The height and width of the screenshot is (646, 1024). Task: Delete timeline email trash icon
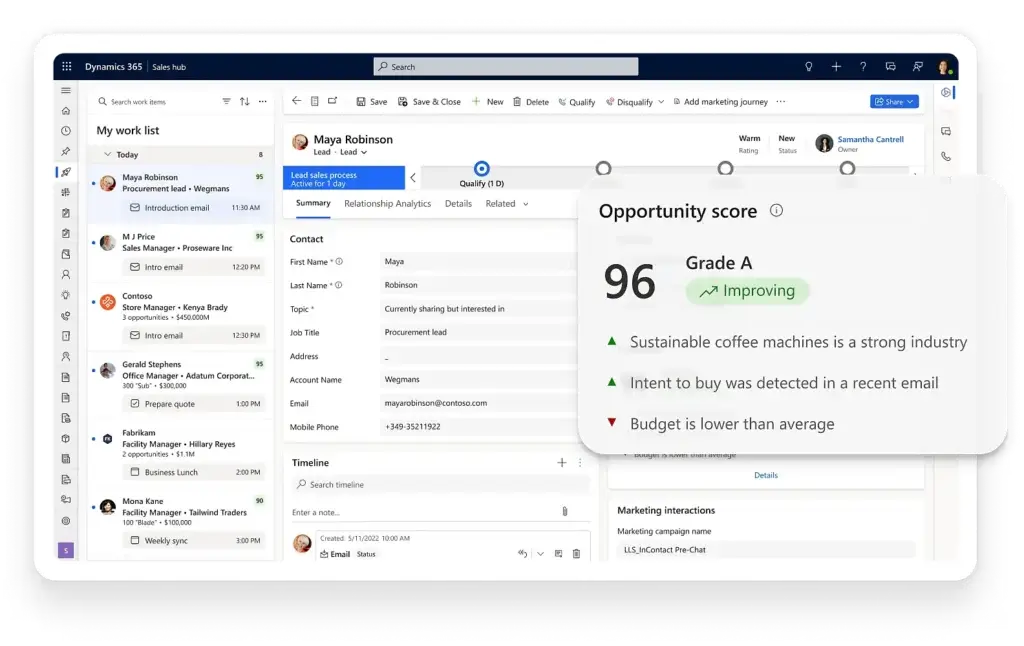[x=576, y=553]
